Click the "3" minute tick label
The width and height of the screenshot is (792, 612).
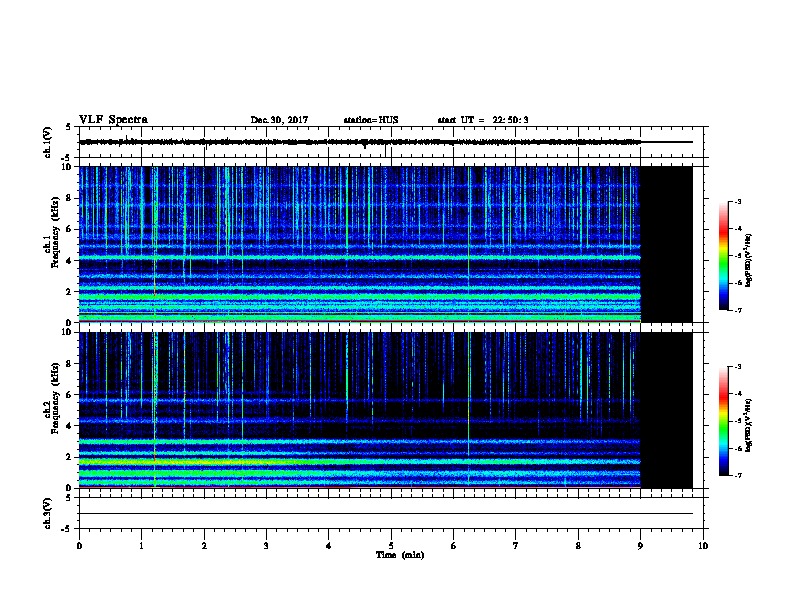pyautogui.click(x=266, y=546)
